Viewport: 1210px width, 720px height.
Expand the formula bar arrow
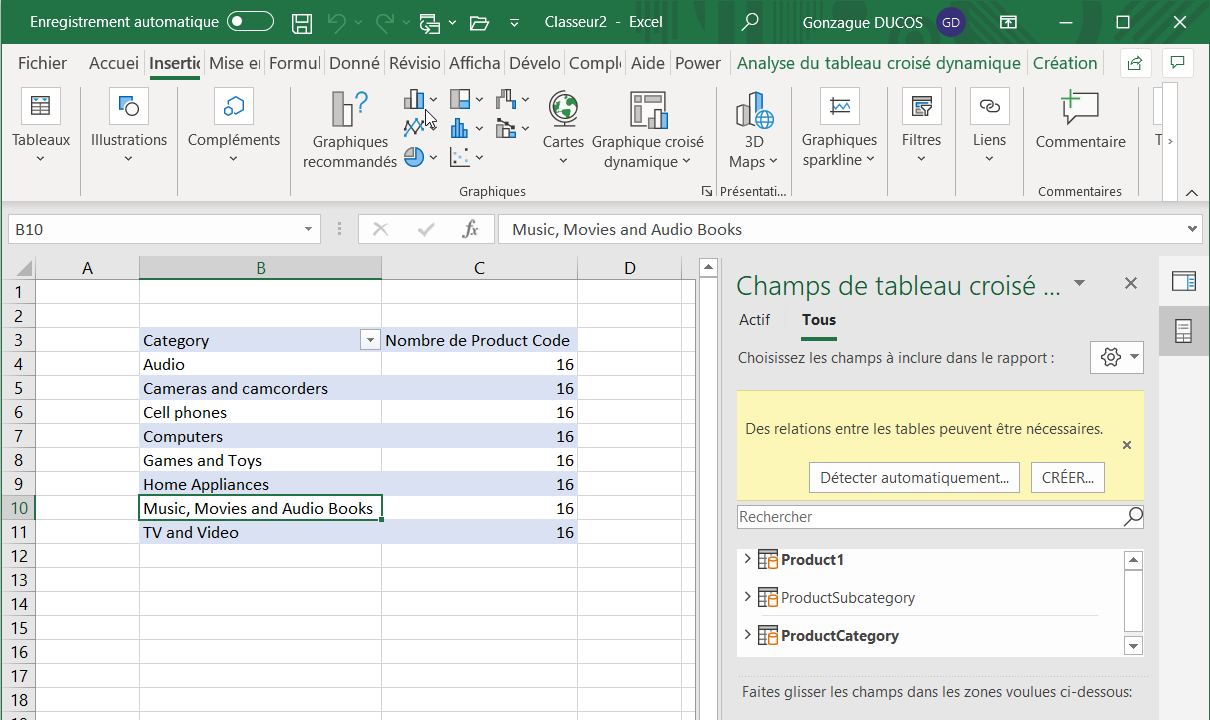coord(1191,229)
